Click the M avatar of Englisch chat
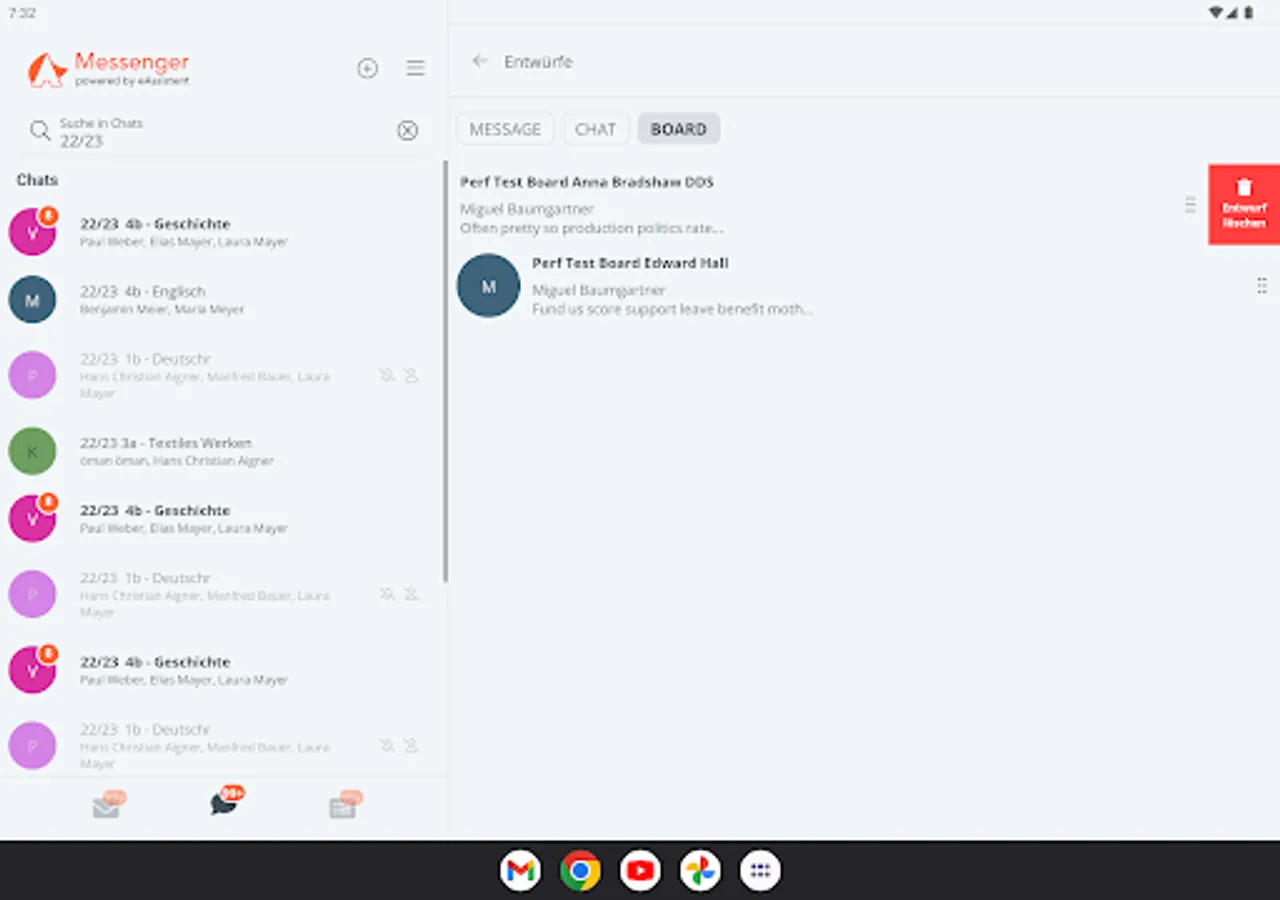This screenshot has width=1280, height=900. click(32, 300)
